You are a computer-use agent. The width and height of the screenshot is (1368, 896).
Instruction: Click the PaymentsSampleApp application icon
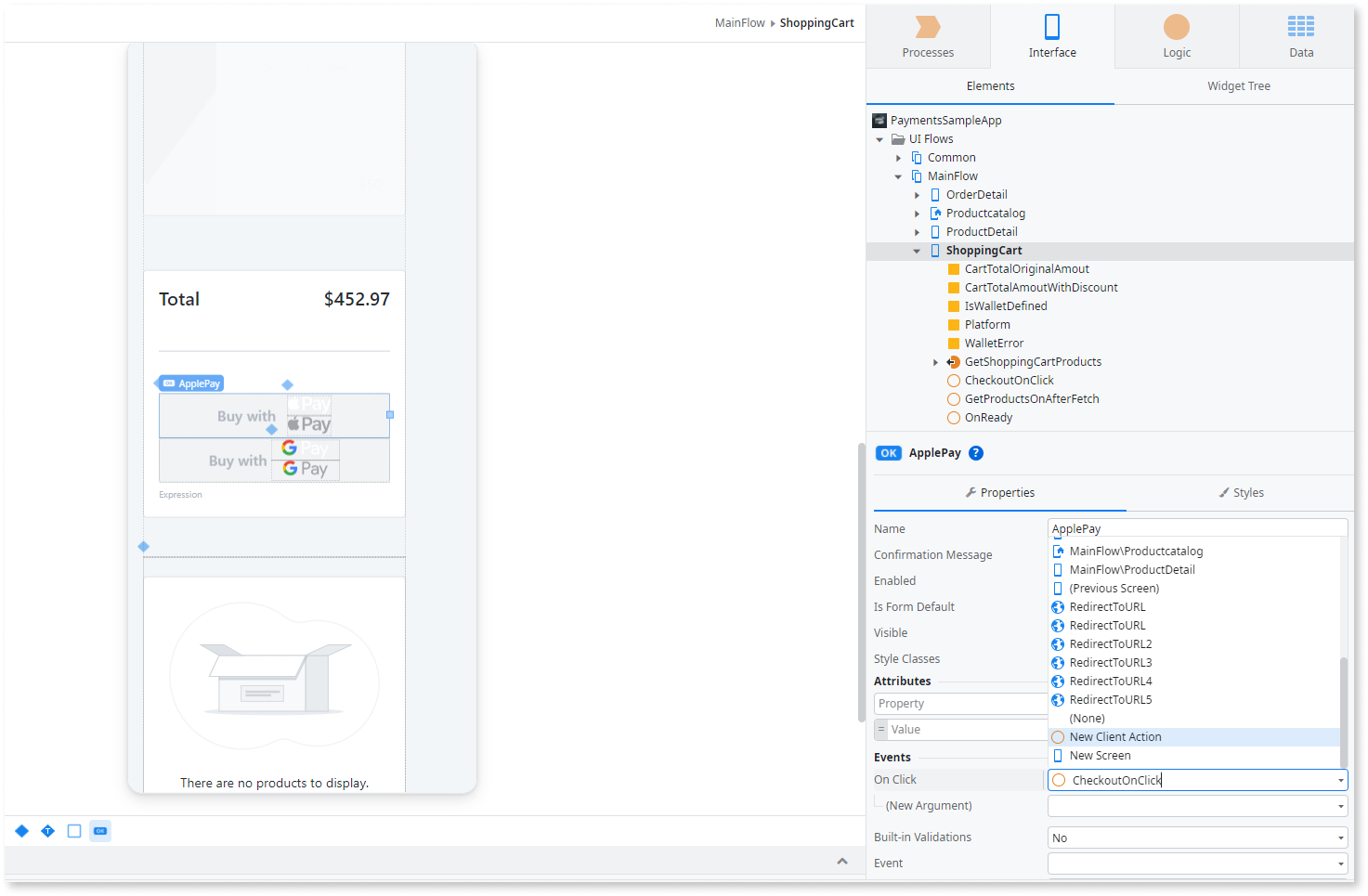click(879, 120)
